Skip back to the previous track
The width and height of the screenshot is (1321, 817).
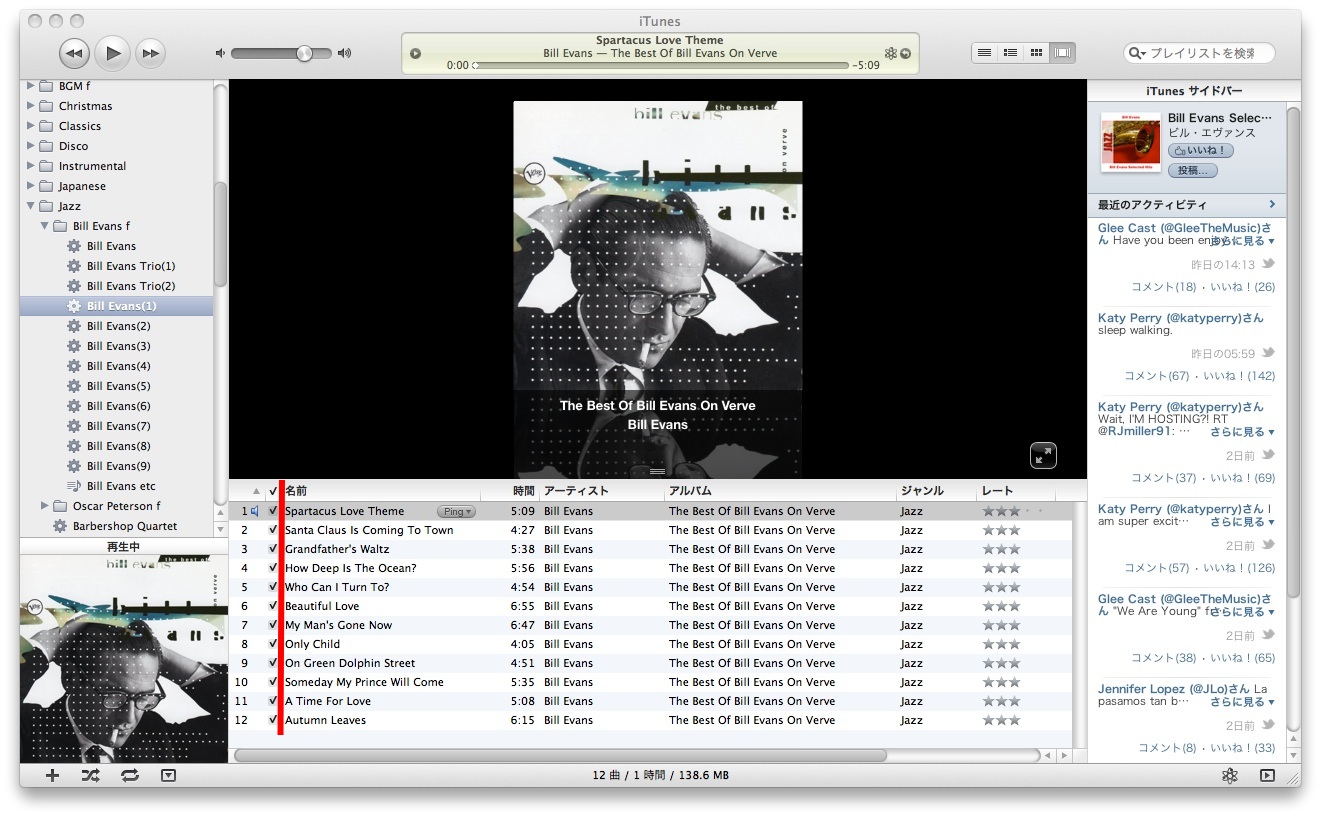[x=75, y=53]
